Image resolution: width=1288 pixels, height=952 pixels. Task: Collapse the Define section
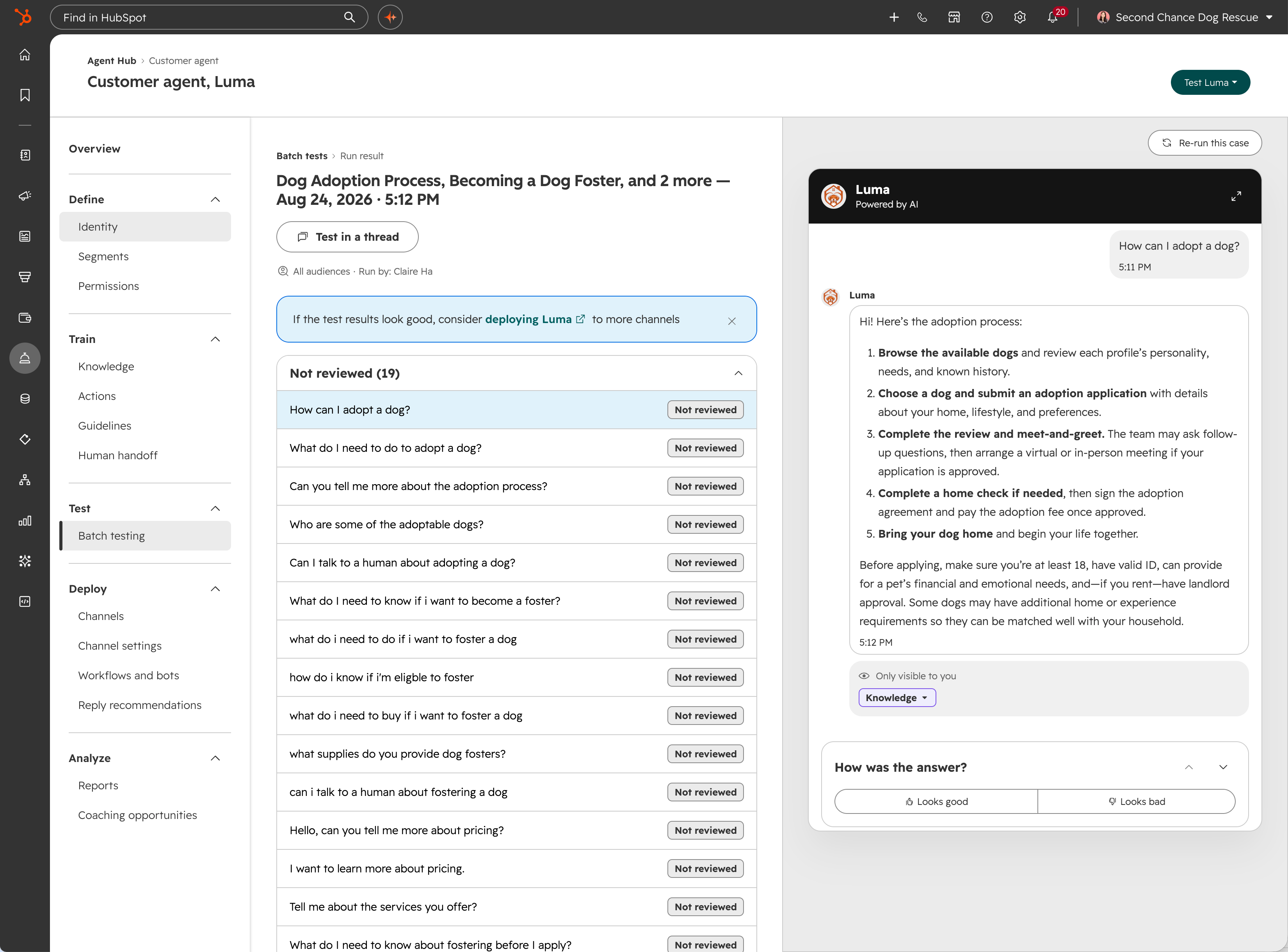tap(215, 199)
